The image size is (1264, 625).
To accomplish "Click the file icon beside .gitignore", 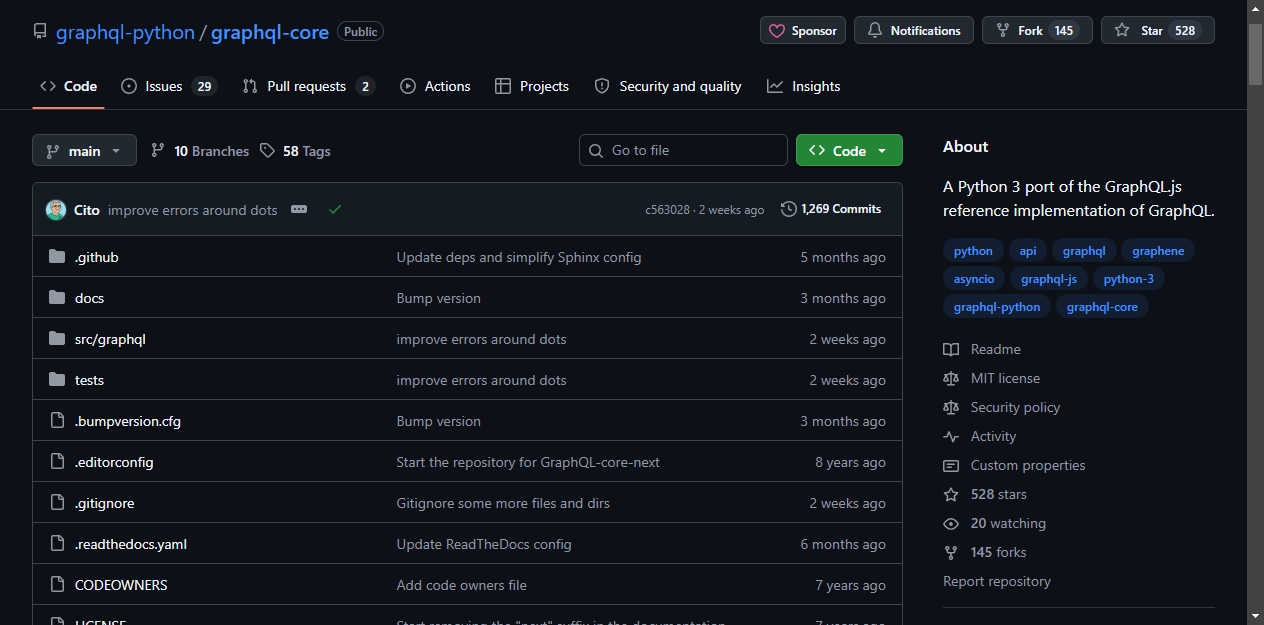I will 57,503.
